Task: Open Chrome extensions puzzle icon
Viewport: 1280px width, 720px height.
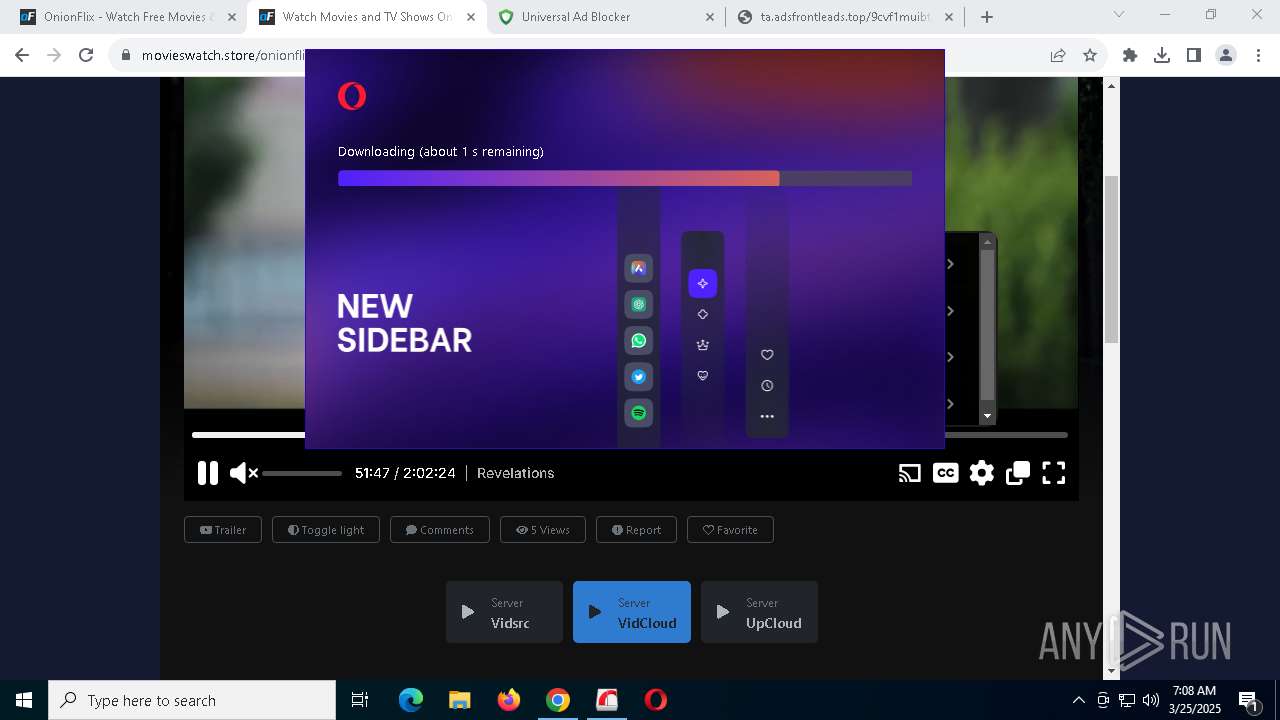Action: pos(1130,56)
